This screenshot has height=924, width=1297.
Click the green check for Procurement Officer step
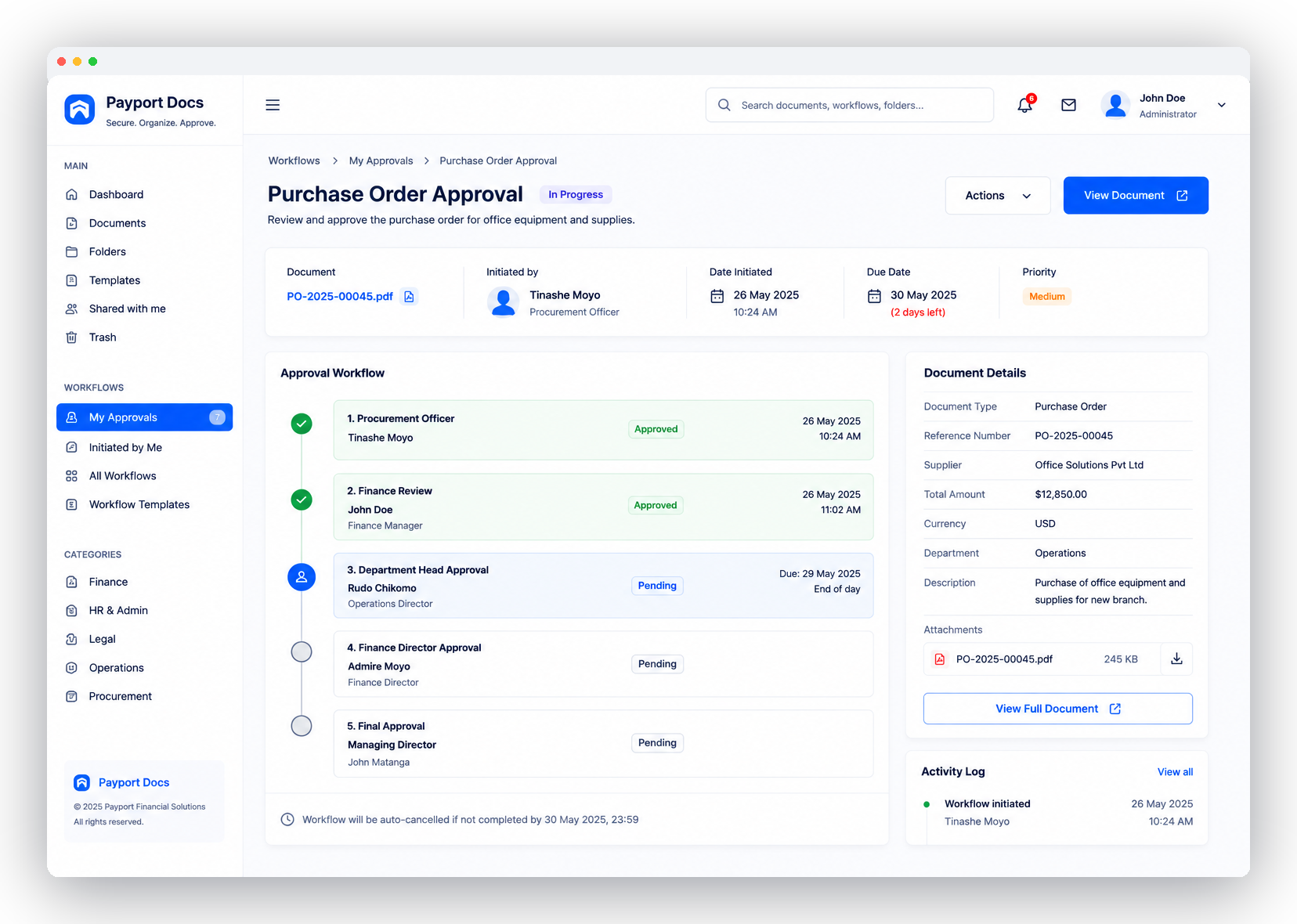pos(302,424)
